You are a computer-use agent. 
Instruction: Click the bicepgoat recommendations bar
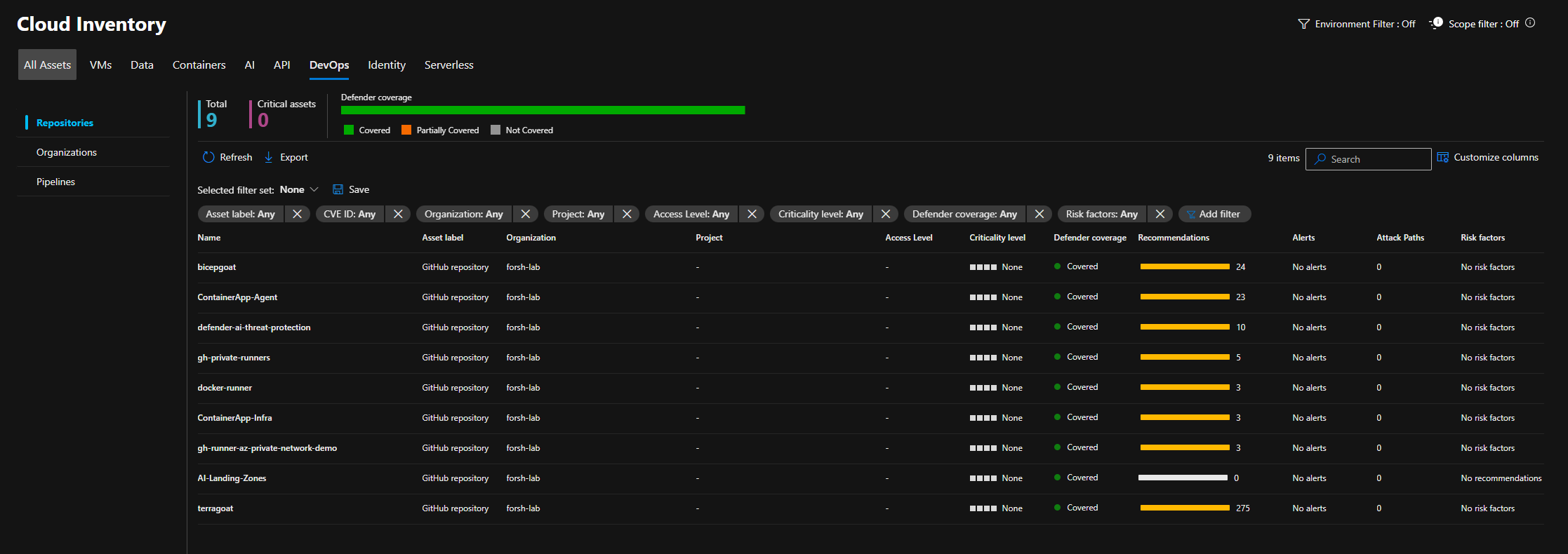tap(1184, 267)
